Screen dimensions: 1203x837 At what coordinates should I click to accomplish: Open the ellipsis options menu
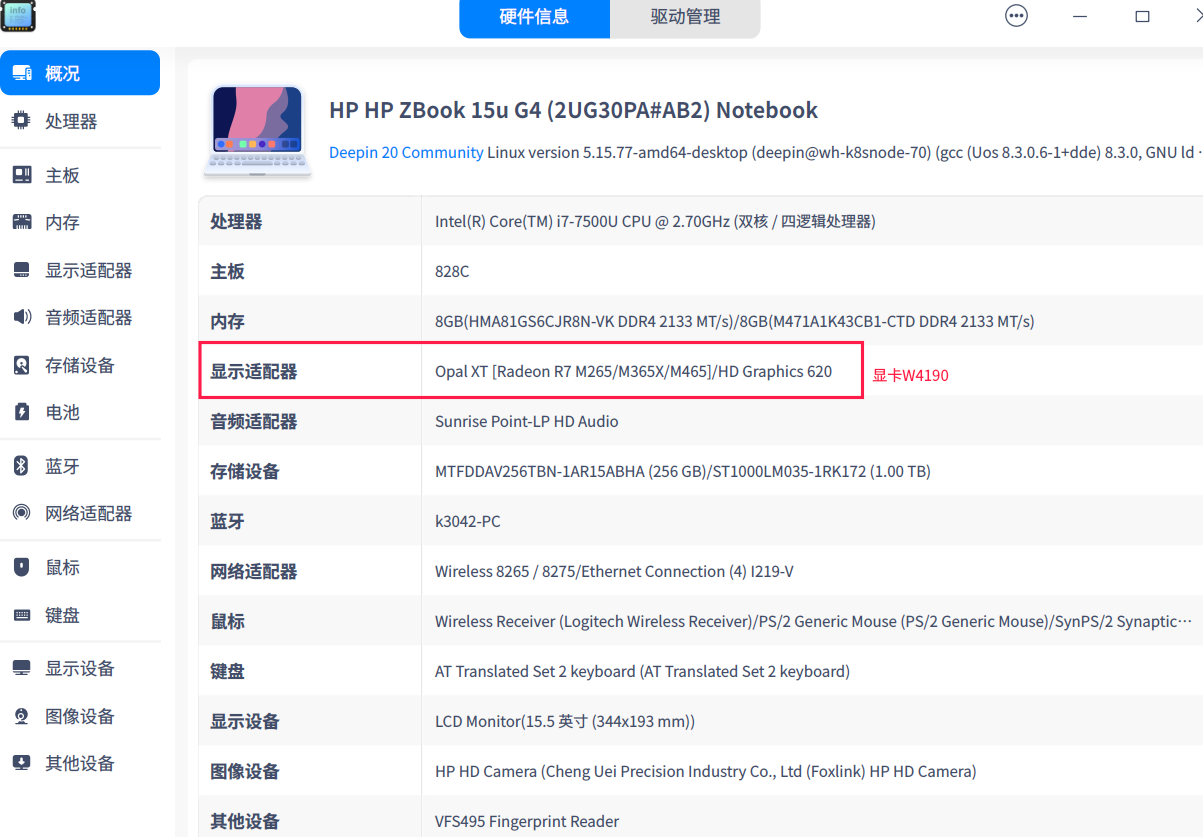coord(1016,15)
